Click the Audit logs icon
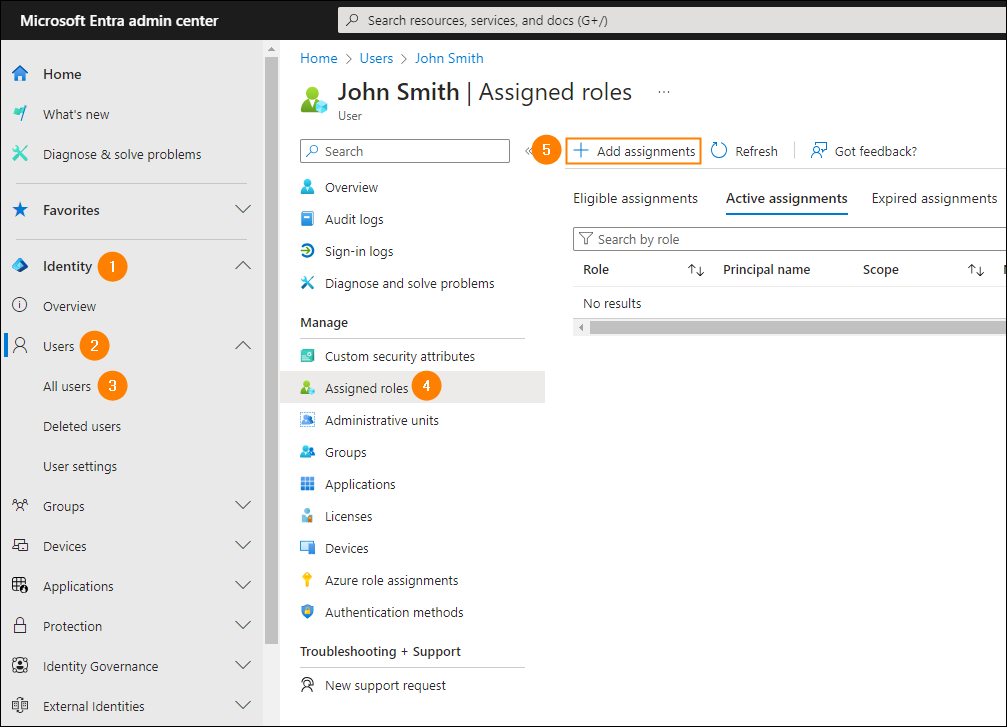Screen dimensions: 1007x727 [x=308, y=219]
